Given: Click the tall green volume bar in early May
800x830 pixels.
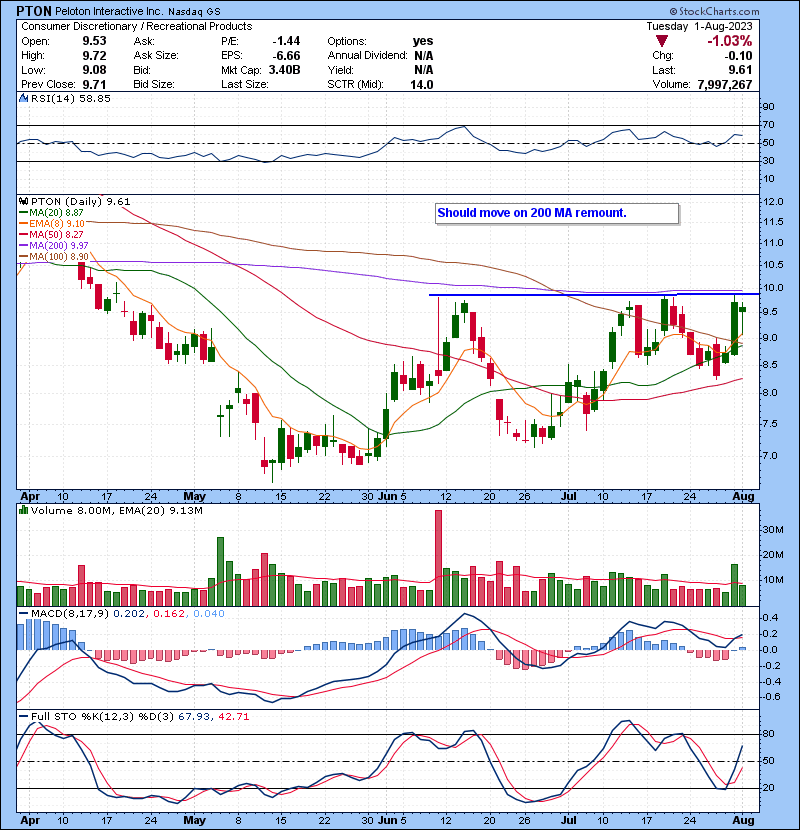Looking at the screenshot, I should 220,572.
